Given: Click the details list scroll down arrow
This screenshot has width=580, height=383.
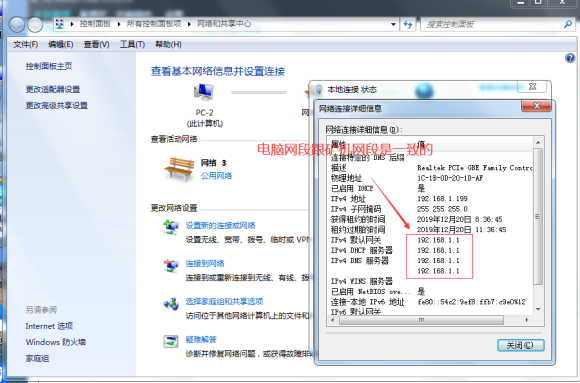Looking at the screenshot, I should point(538,309).
